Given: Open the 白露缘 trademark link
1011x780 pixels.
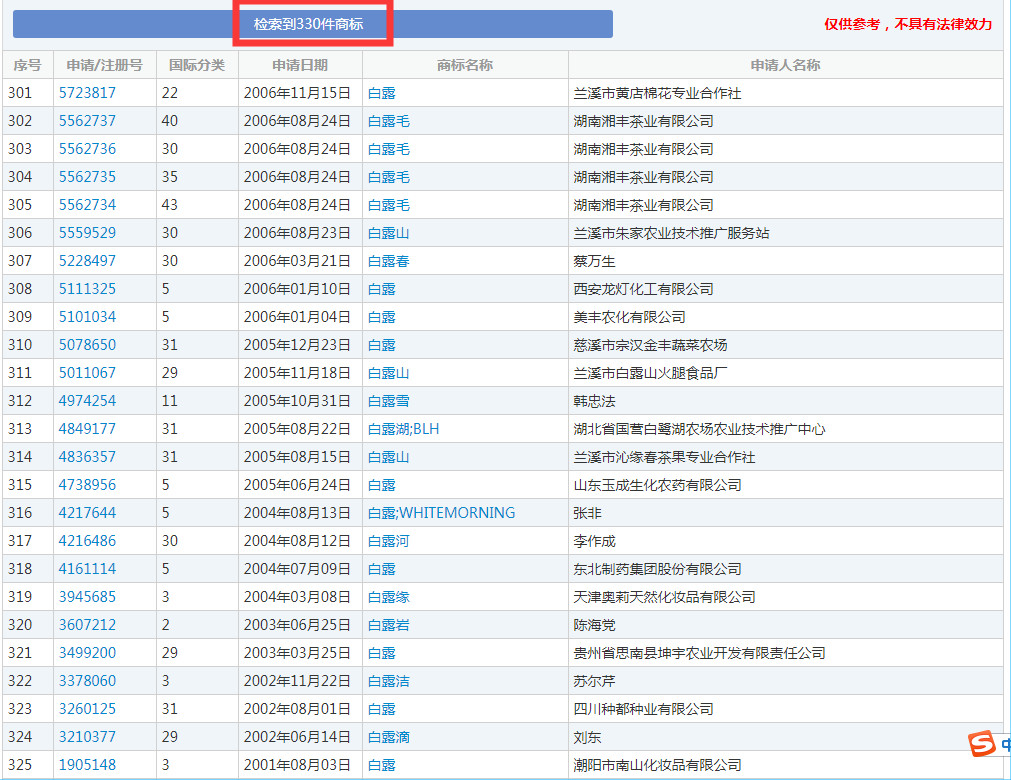Looking at the screenshot, I should coord(389,597).
